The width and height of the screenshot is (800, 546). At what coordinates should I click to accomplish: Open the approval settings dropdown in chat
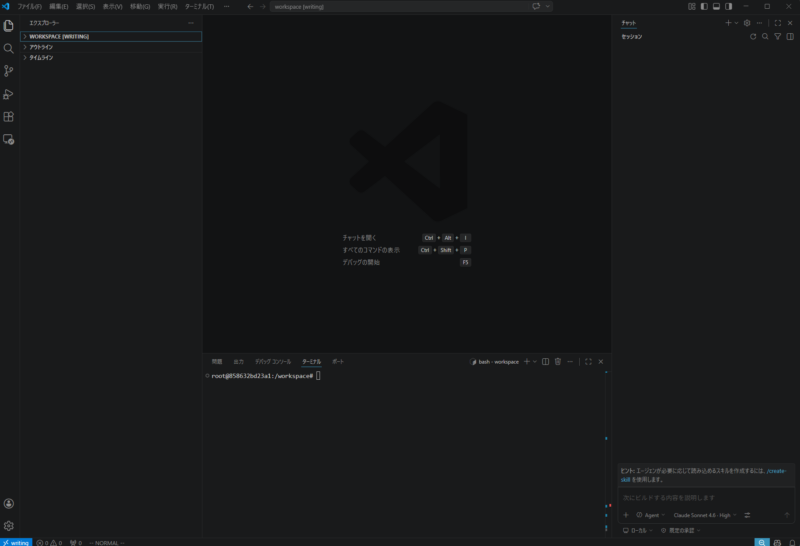pos(680,531)
